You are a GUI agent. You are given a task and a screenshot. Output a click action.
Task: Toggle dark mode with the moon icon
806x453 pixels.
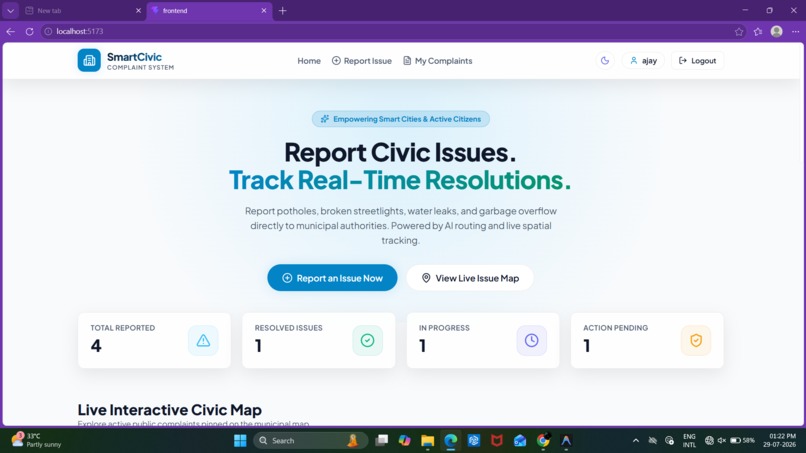[605, 61]
